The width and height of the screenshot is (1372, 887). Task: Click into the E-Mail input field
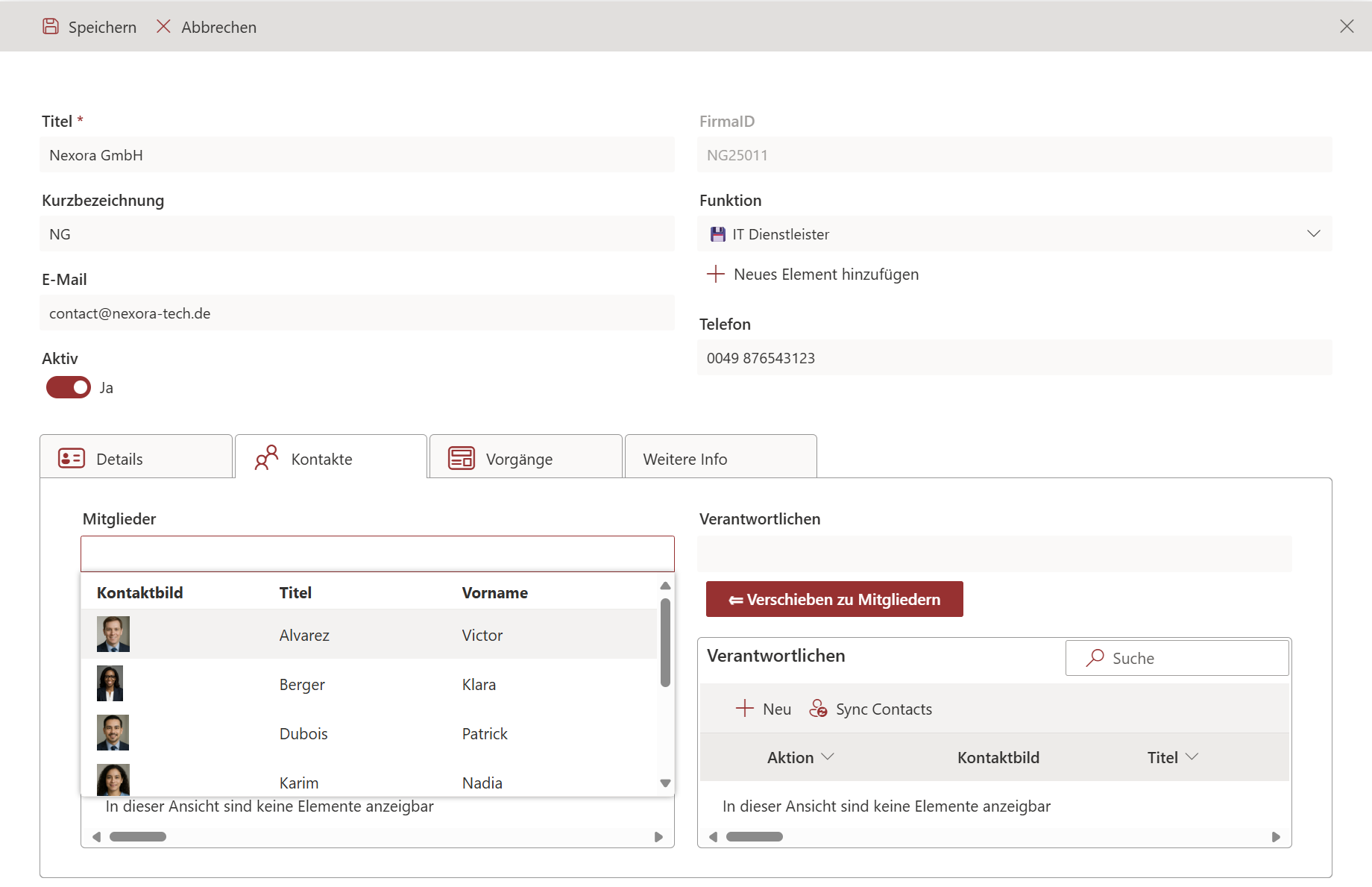(357, 313)
